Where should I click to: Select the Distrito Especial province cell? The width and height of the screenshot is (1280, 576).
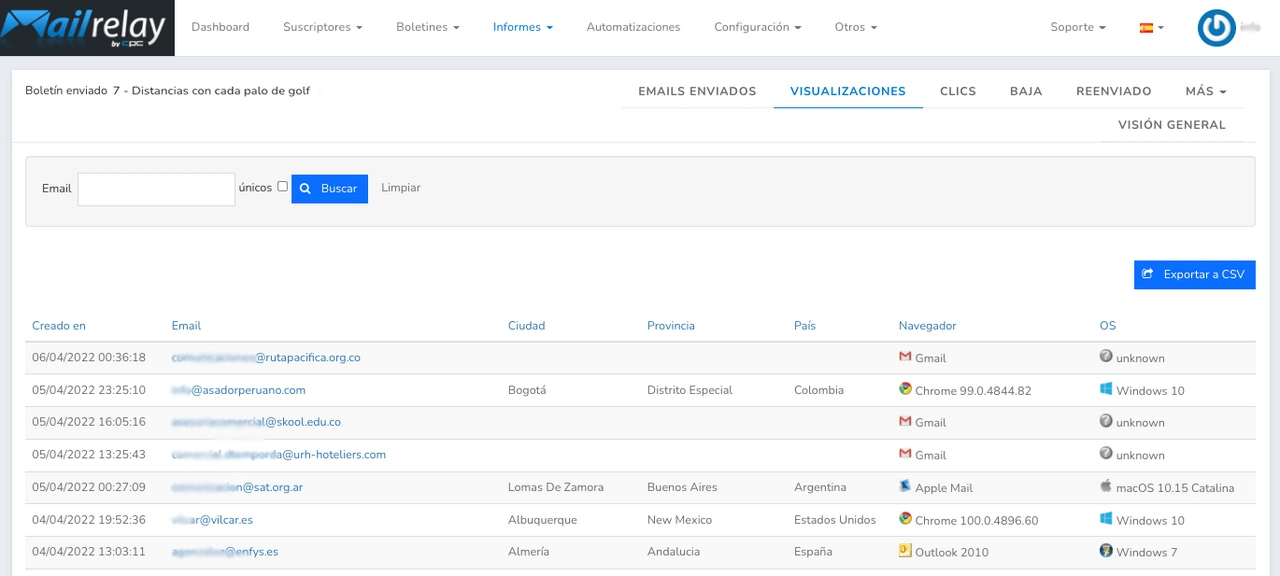click(x=690, y=390)
